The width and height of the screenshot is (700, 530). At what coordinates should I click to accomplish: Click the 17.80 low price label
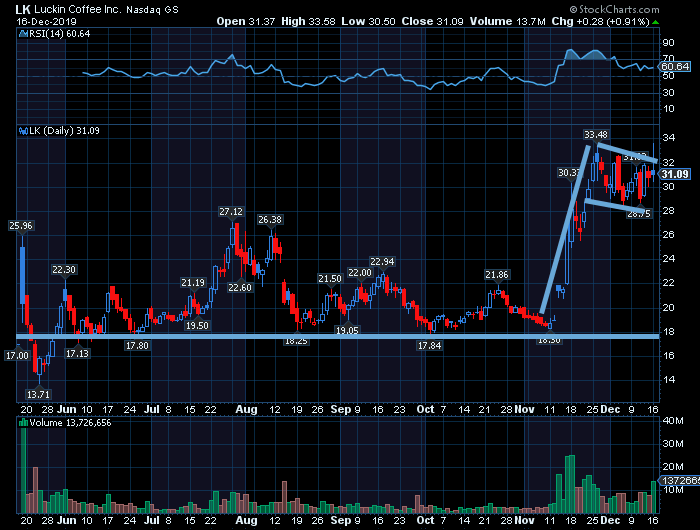tap(137, 346)
